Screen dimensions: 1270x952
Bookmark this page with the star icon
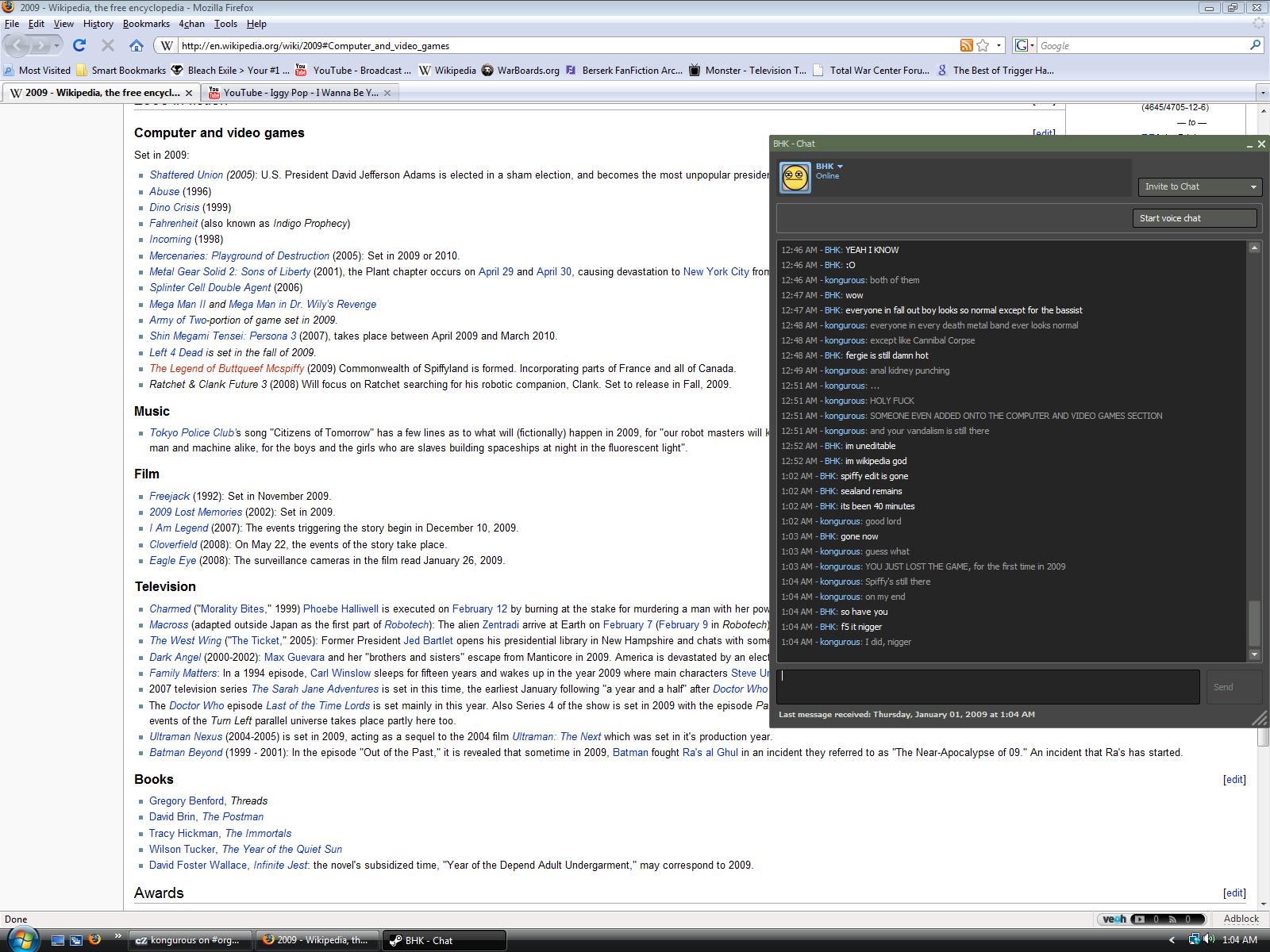pyautogui.click(x=983, y=45)
